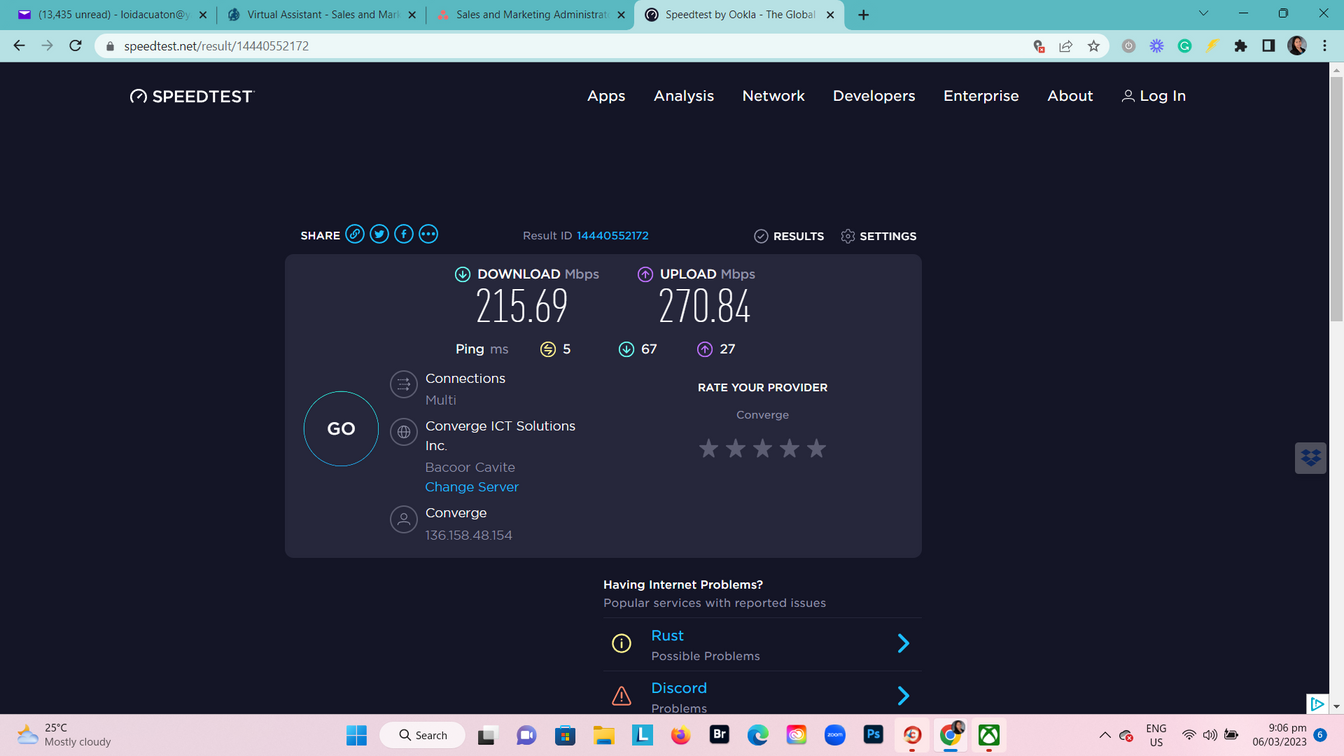Click the provider user icon beside Converge
Viewport: 1344px width, 756px height.
point(404,520)
